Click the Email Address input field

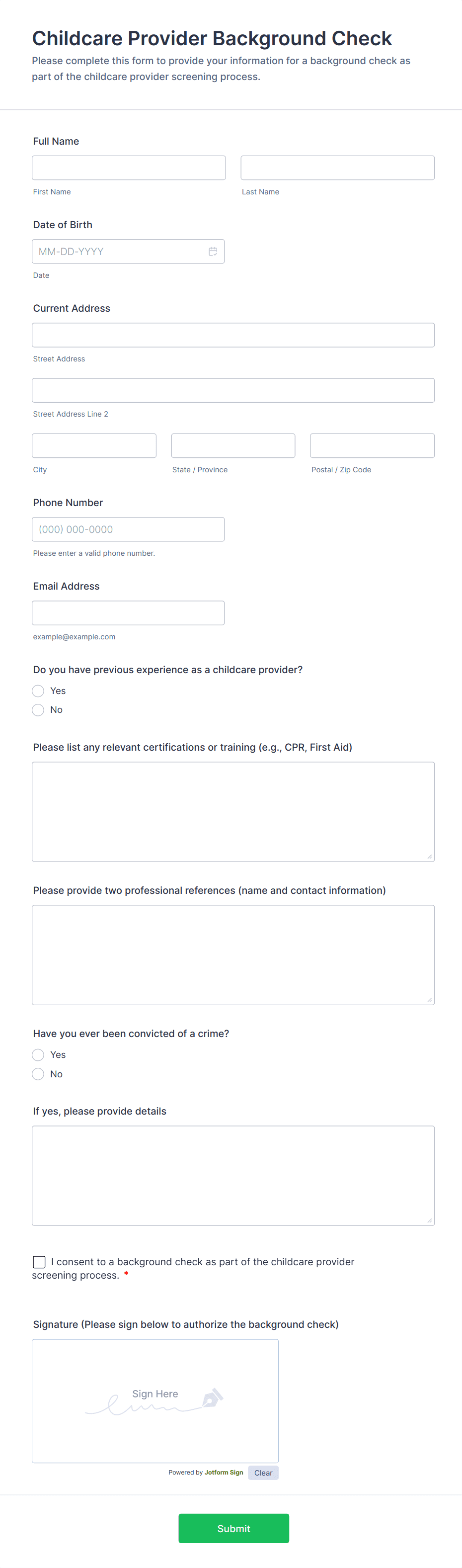click(128, 612)
